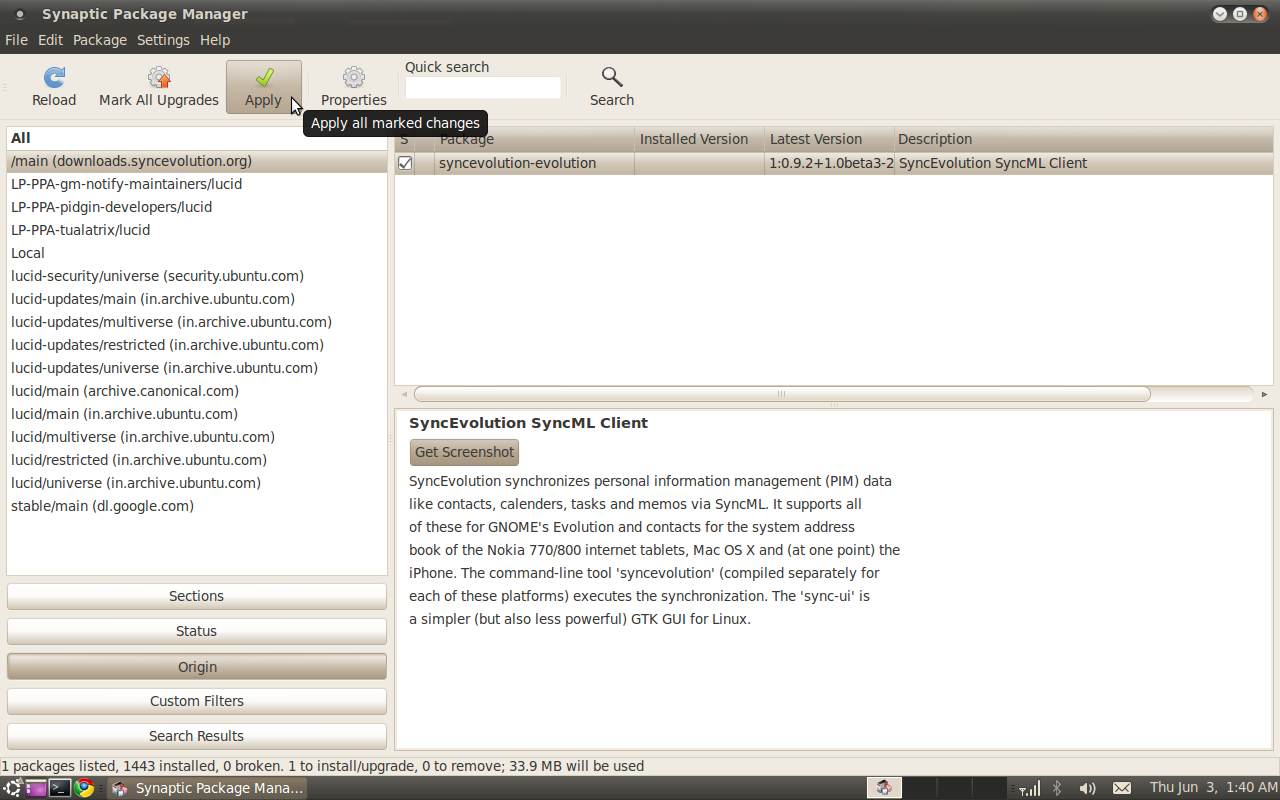Click the Reload toolbar icon
Screen dimensions: 1280x800
click(54, 78)
